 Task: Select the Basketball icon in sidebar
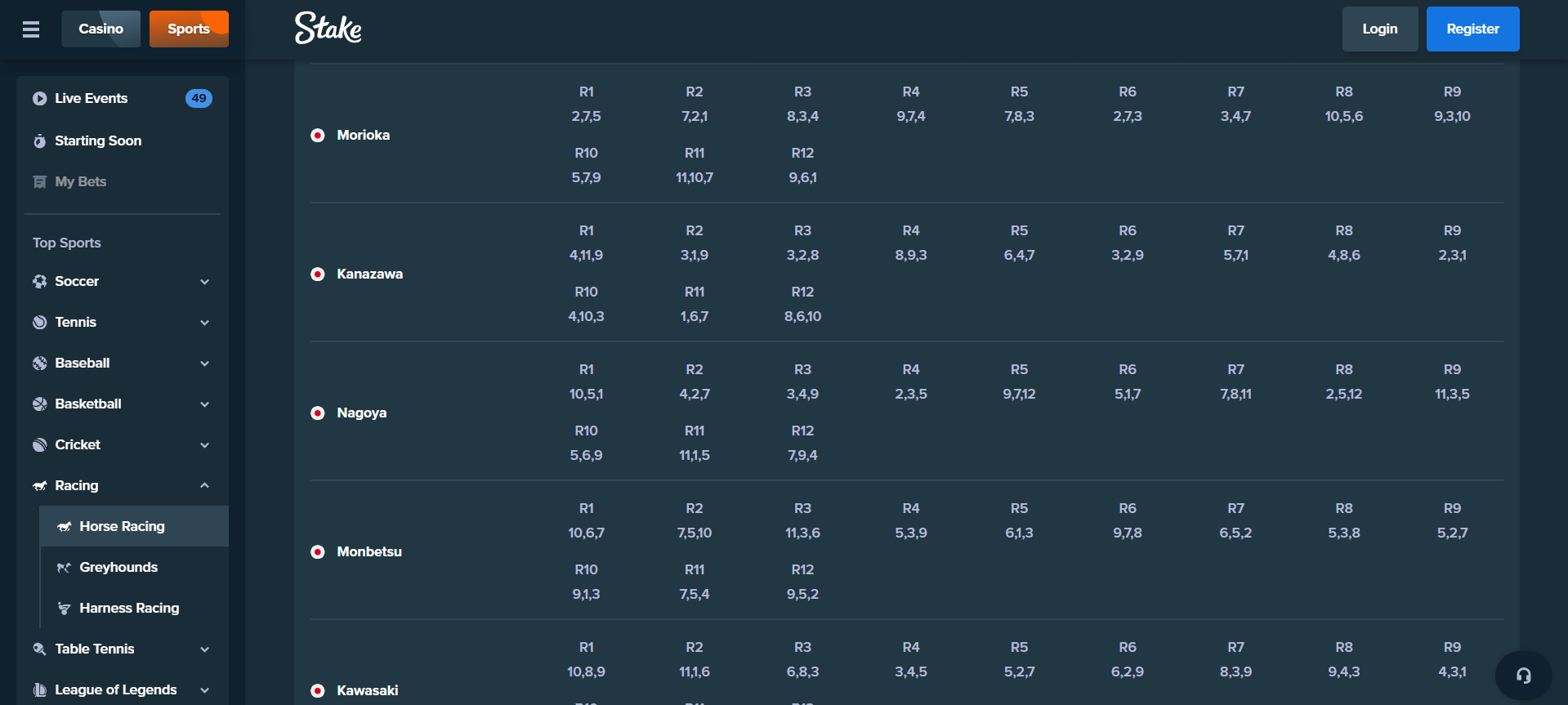[x=38, y=404]
